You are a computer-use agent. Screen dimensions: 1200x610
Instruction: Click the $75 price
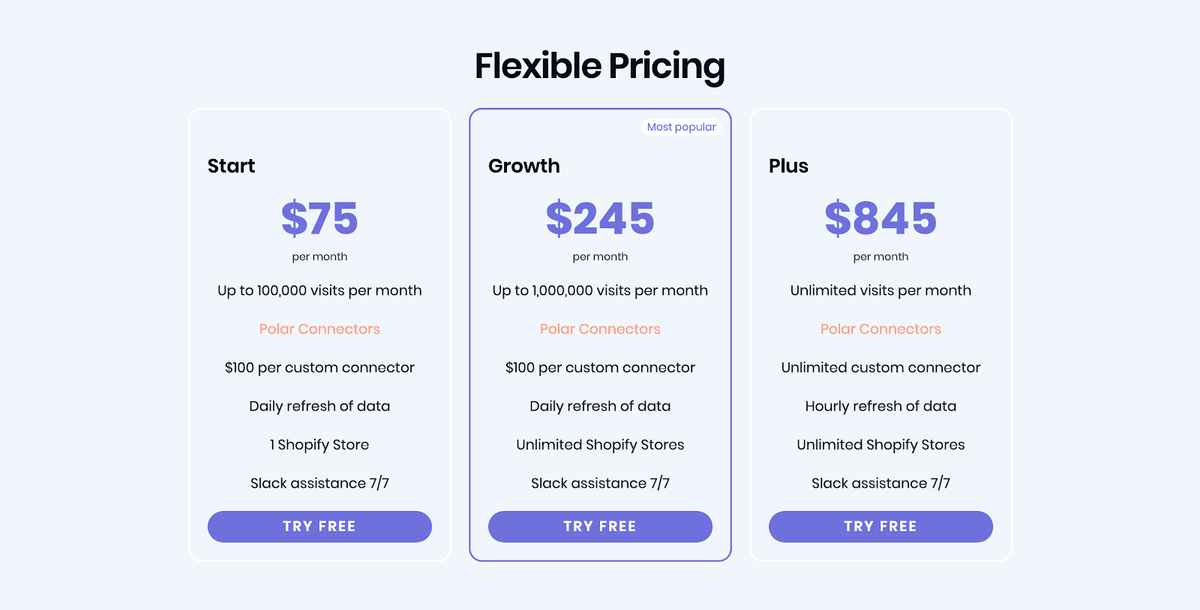coord(319,218)
